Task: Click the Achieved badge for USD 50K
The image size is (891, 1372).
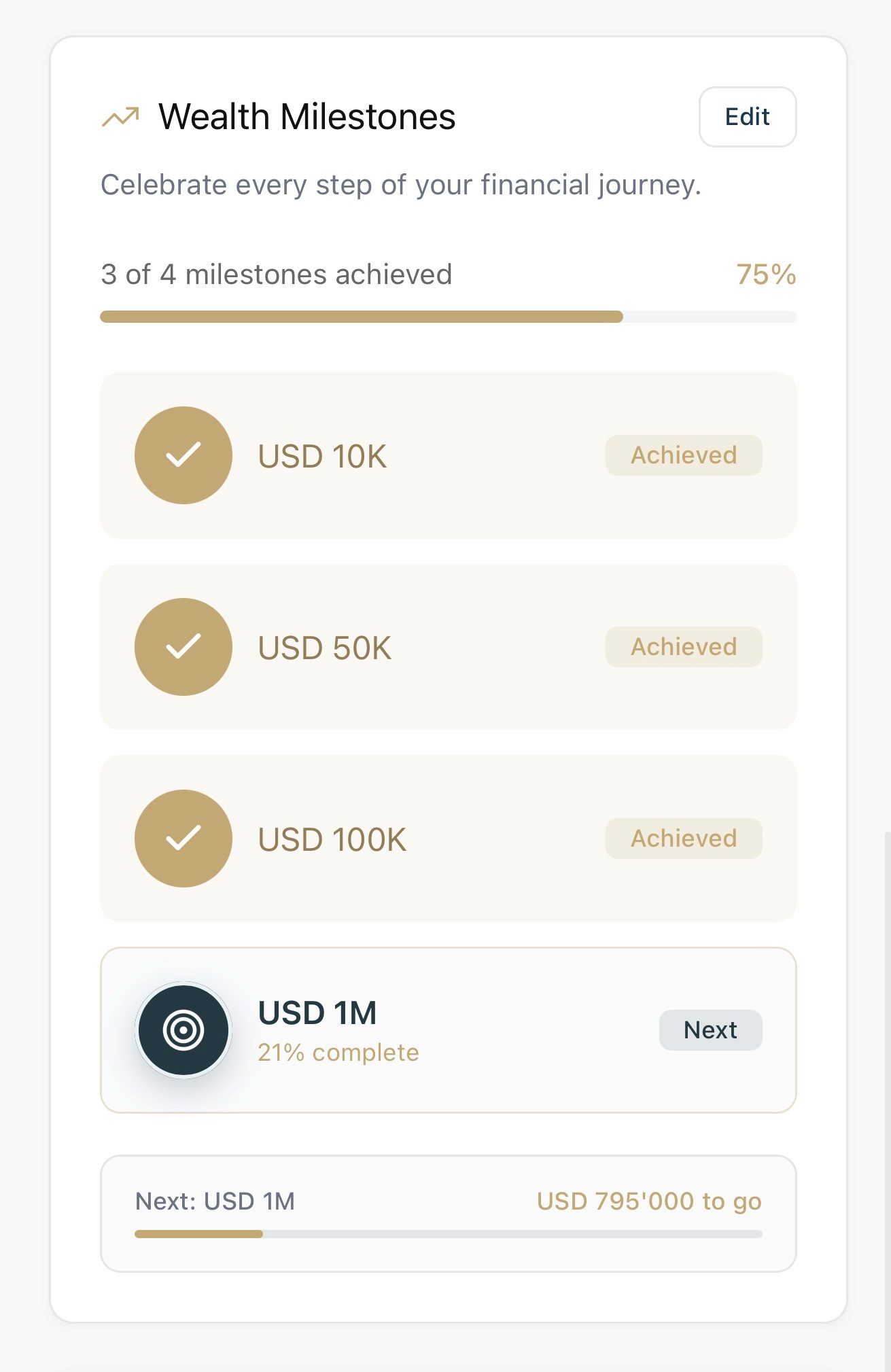Action: click(684, 647)
